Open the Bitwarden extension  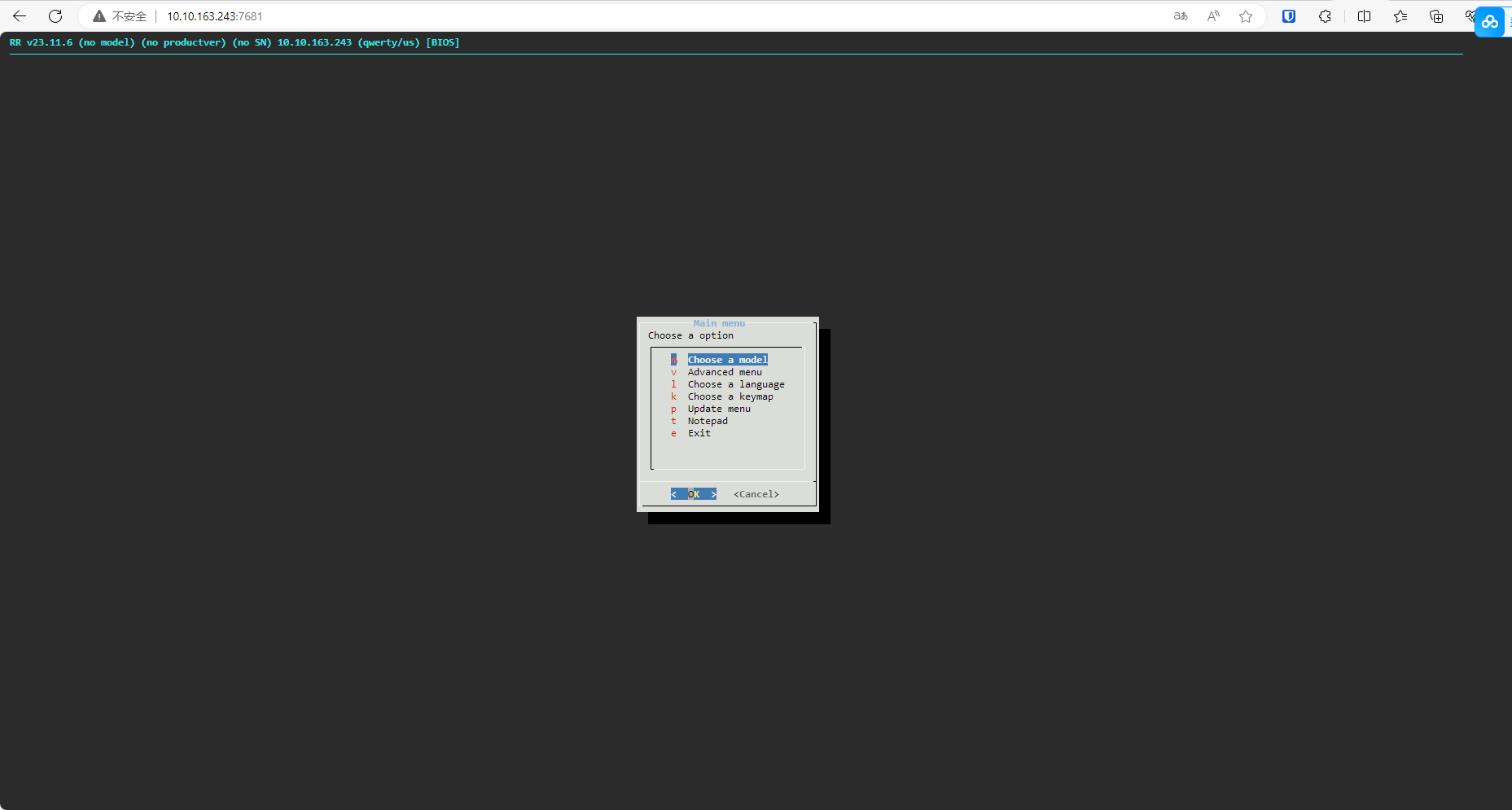click(1289, 16)
